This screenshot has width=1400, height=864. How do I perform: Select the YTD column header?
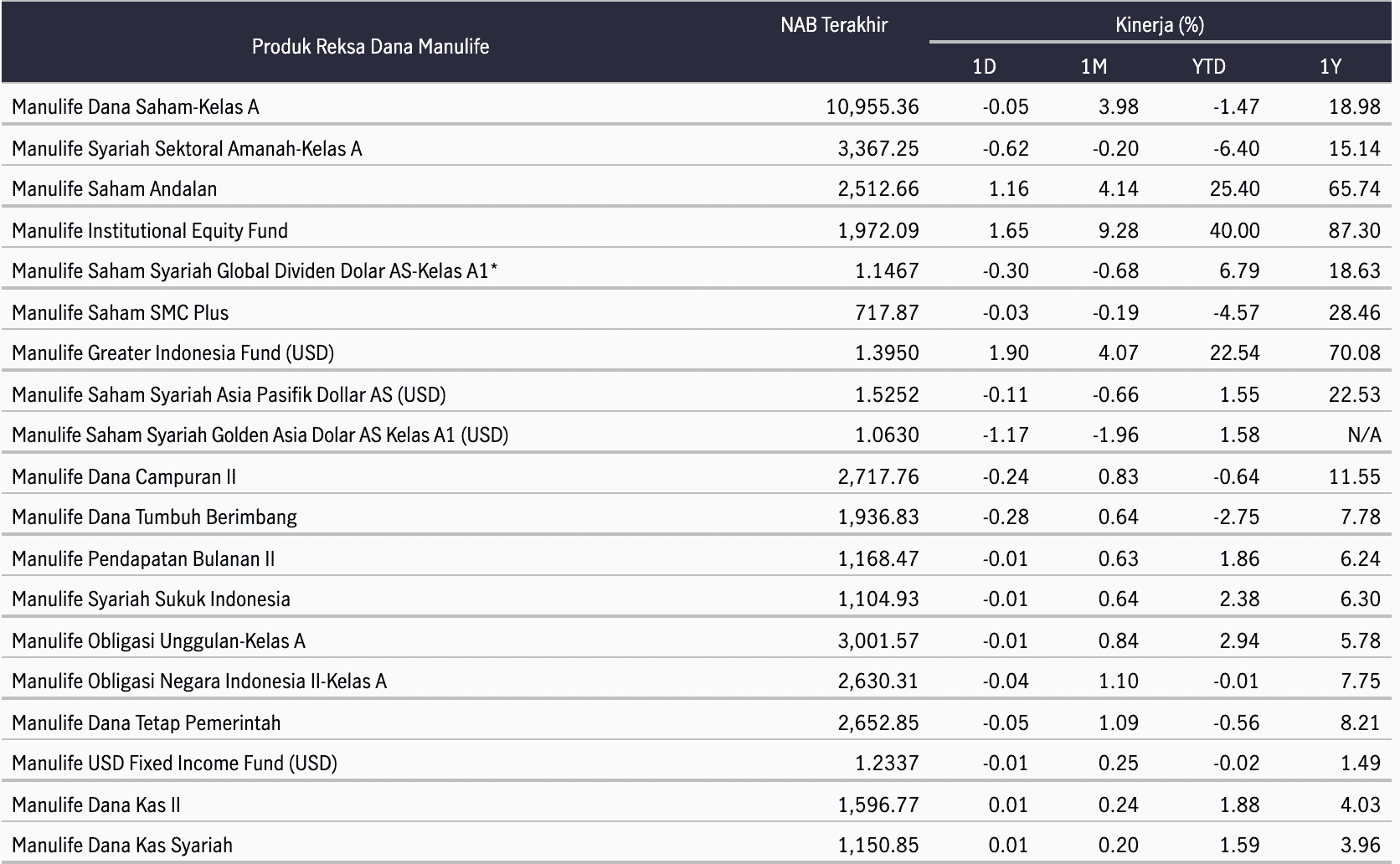click(1208, 66)
